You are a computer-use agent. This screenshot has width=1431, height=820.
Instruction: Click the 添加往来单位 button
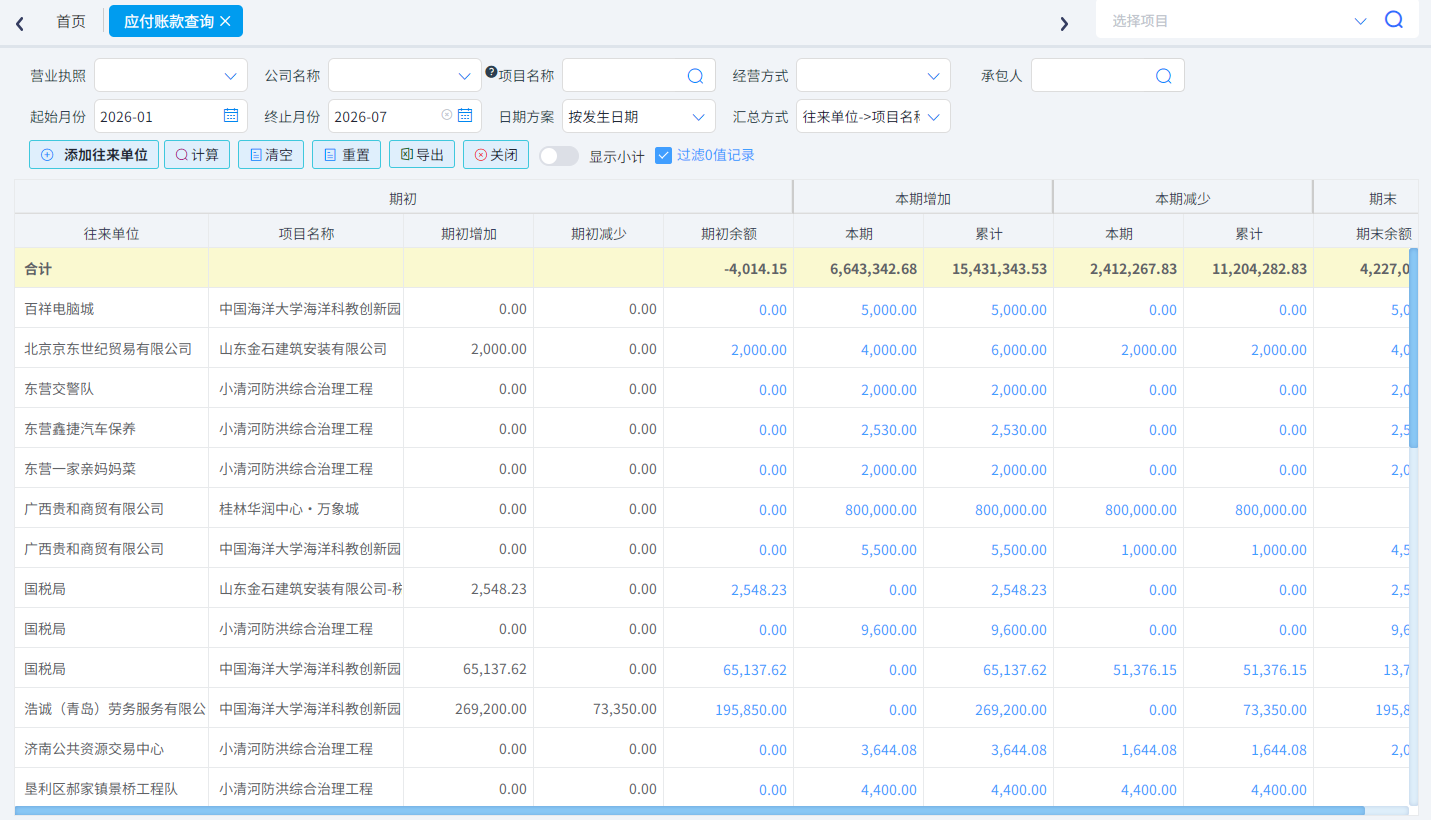tap(94, 155)
